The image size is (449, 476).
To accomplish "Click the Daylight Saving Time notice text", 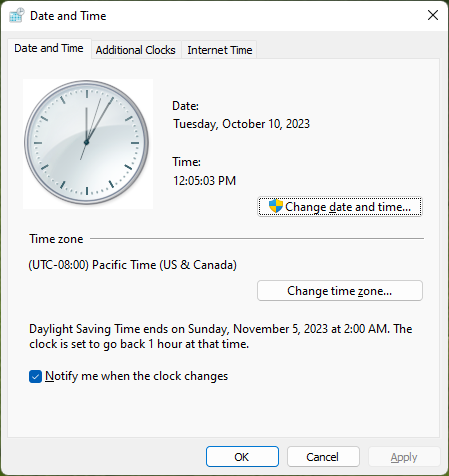I will [x=221, y=336].
